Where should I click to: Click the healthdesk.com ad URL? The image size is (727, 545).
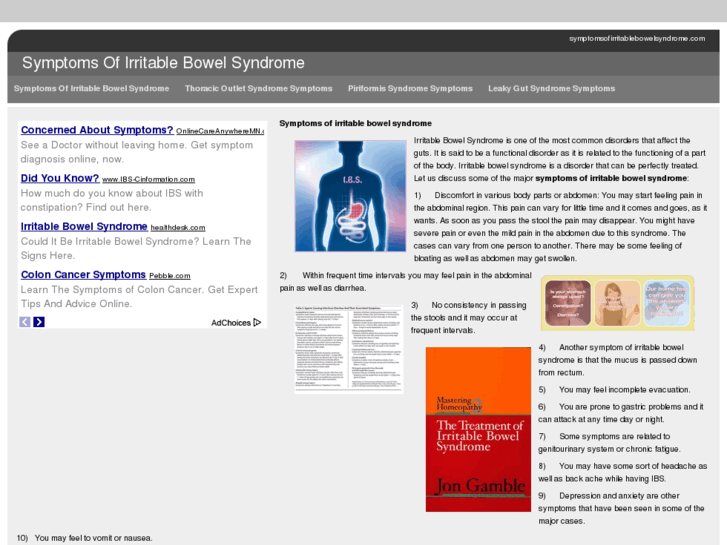tap(178, 228)
